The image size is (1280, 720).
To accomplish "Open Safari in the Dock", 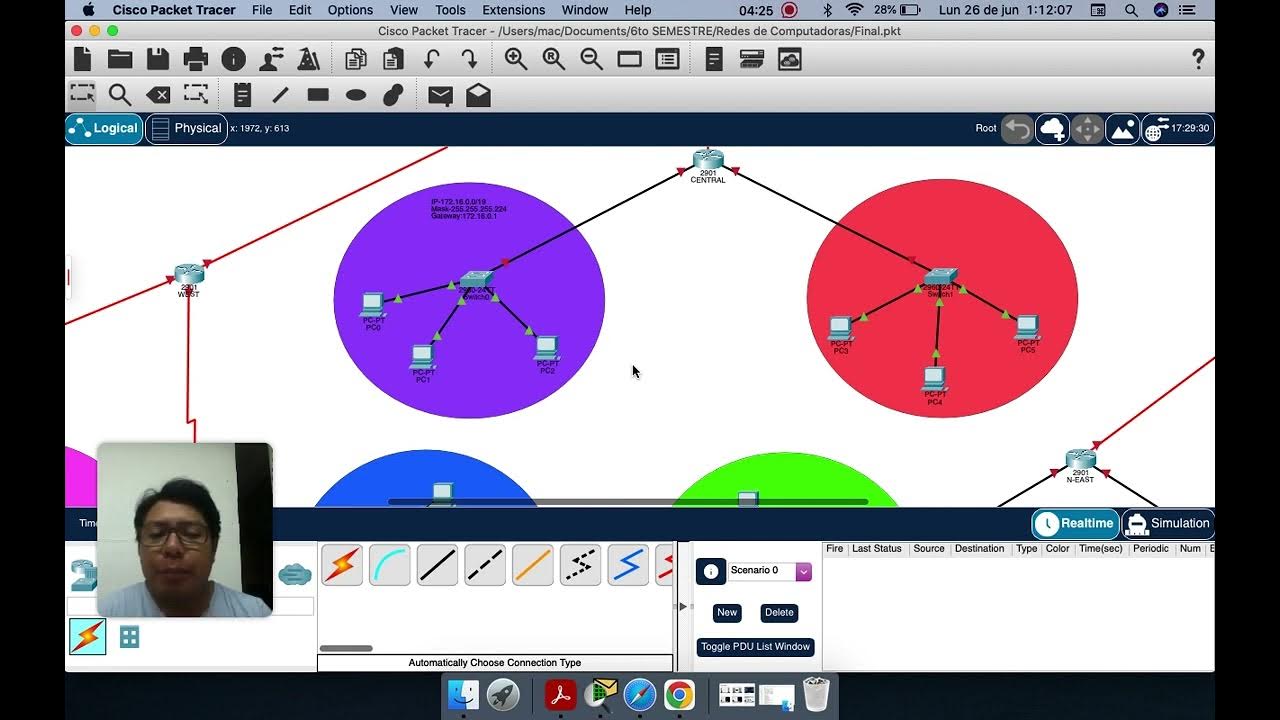I will coord(640,694).
